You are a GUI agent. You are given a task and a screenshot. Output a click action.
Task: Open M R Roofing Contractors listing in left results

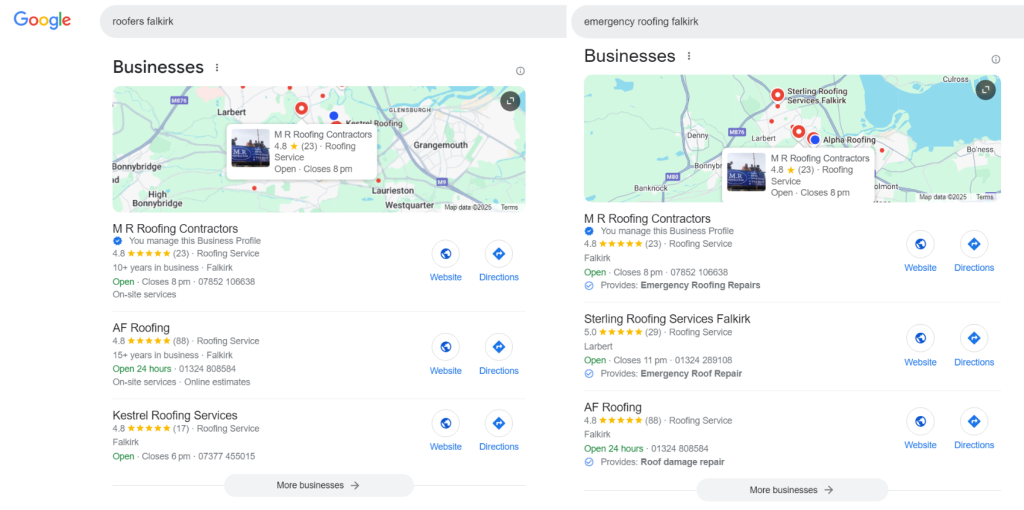point(176,229)
